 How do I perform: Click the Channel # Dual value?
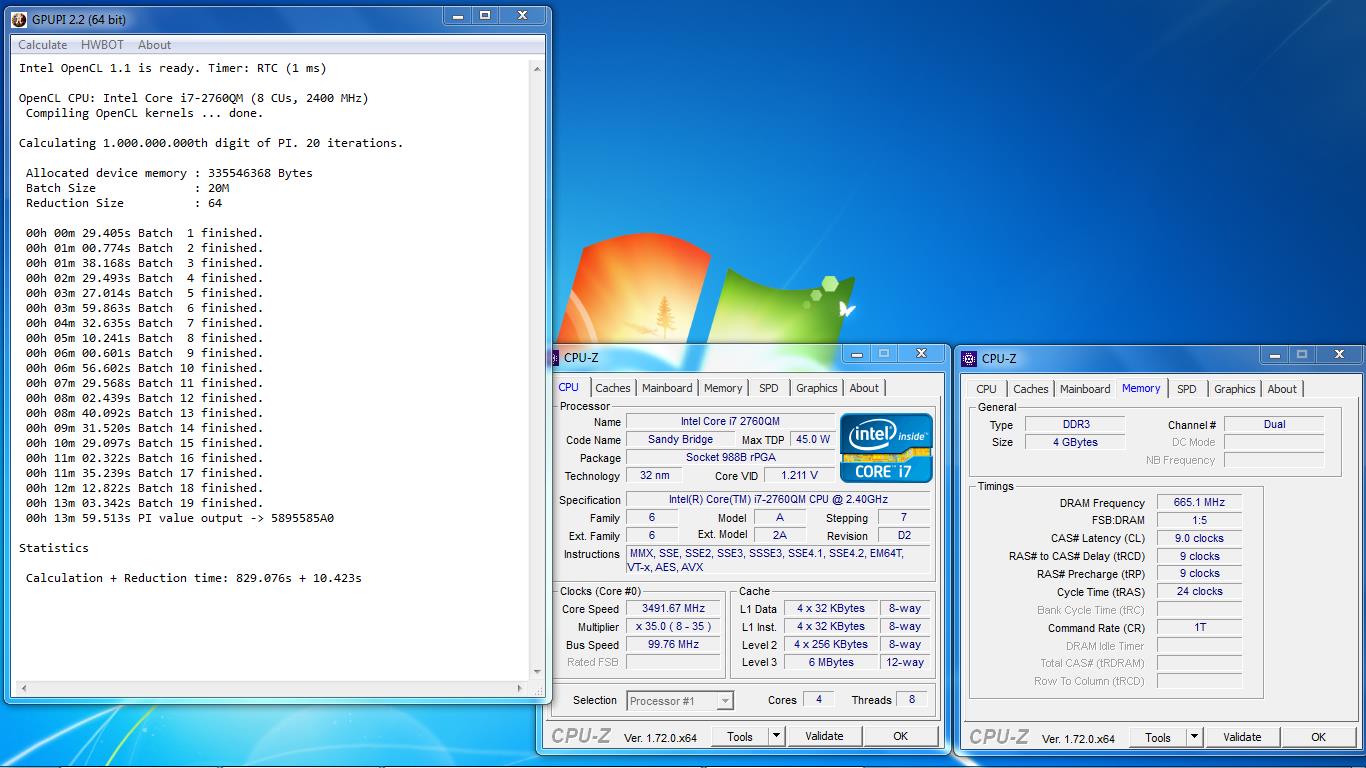(x=1274, y=424)
